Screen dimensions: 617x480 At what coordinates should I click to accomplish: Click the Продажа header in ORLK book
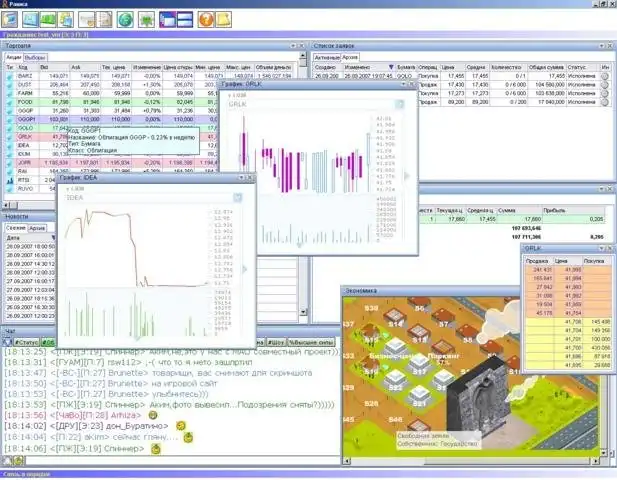(538, 261)
